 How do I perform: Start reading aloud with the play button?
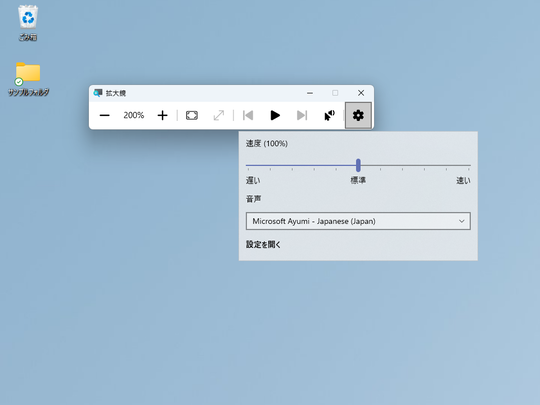[x=275, y=115]
